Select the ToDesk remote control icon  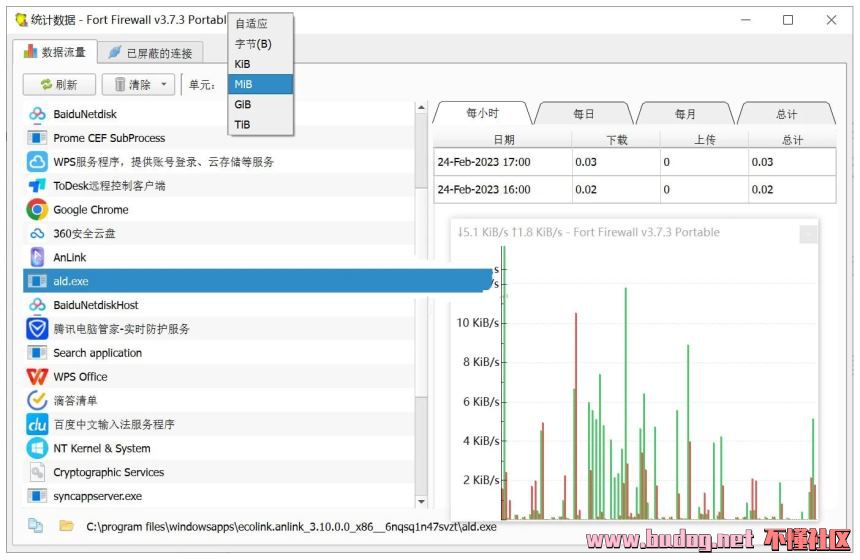coord(37,186)
